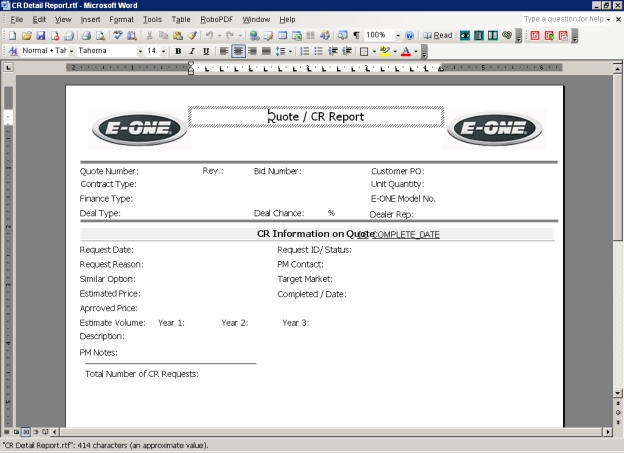The image size is (624, 453).
Task: Open the Table menu
Action: 181,20
